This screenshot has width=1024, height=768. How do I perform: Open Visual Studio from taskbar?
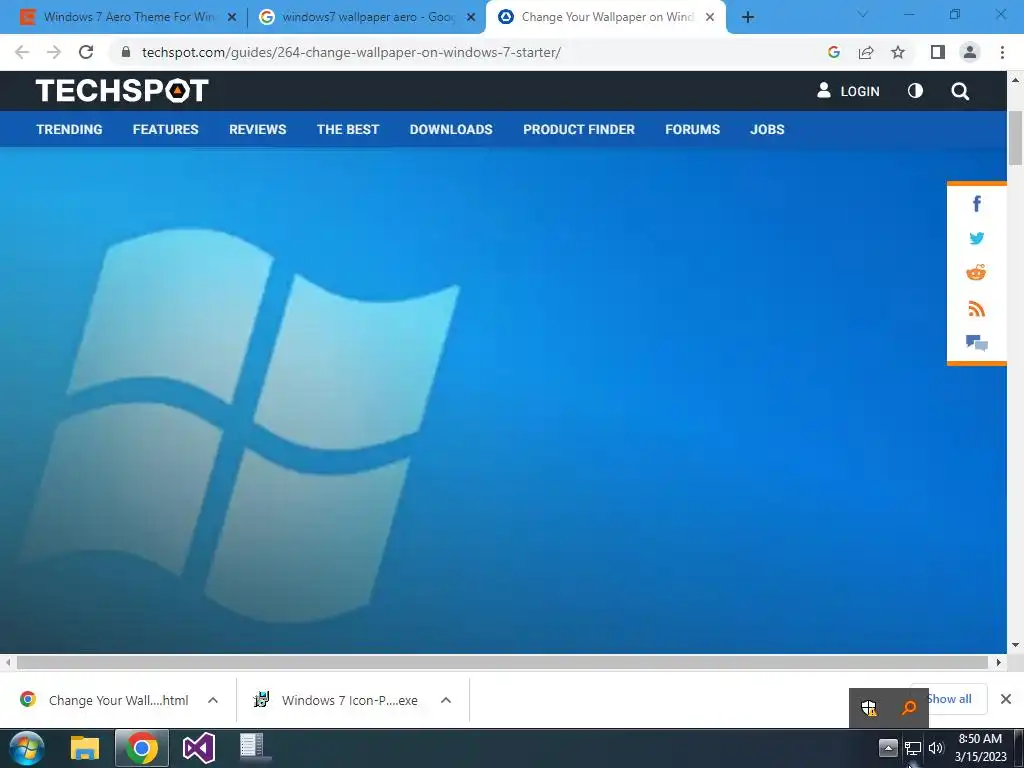(x=199, y=748)
